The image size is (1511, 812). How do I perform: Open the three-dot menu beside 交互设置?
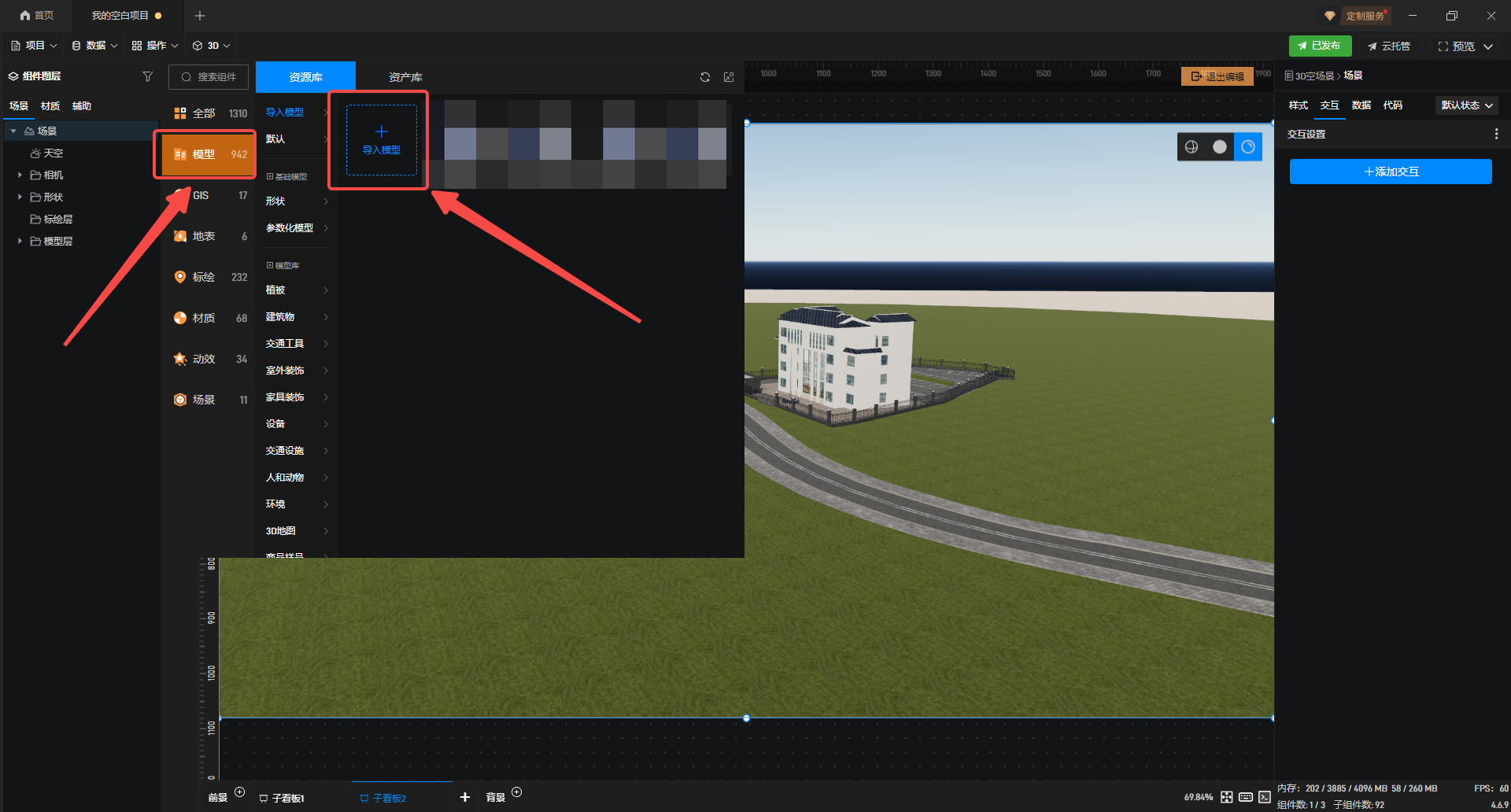pos(1496,135)
